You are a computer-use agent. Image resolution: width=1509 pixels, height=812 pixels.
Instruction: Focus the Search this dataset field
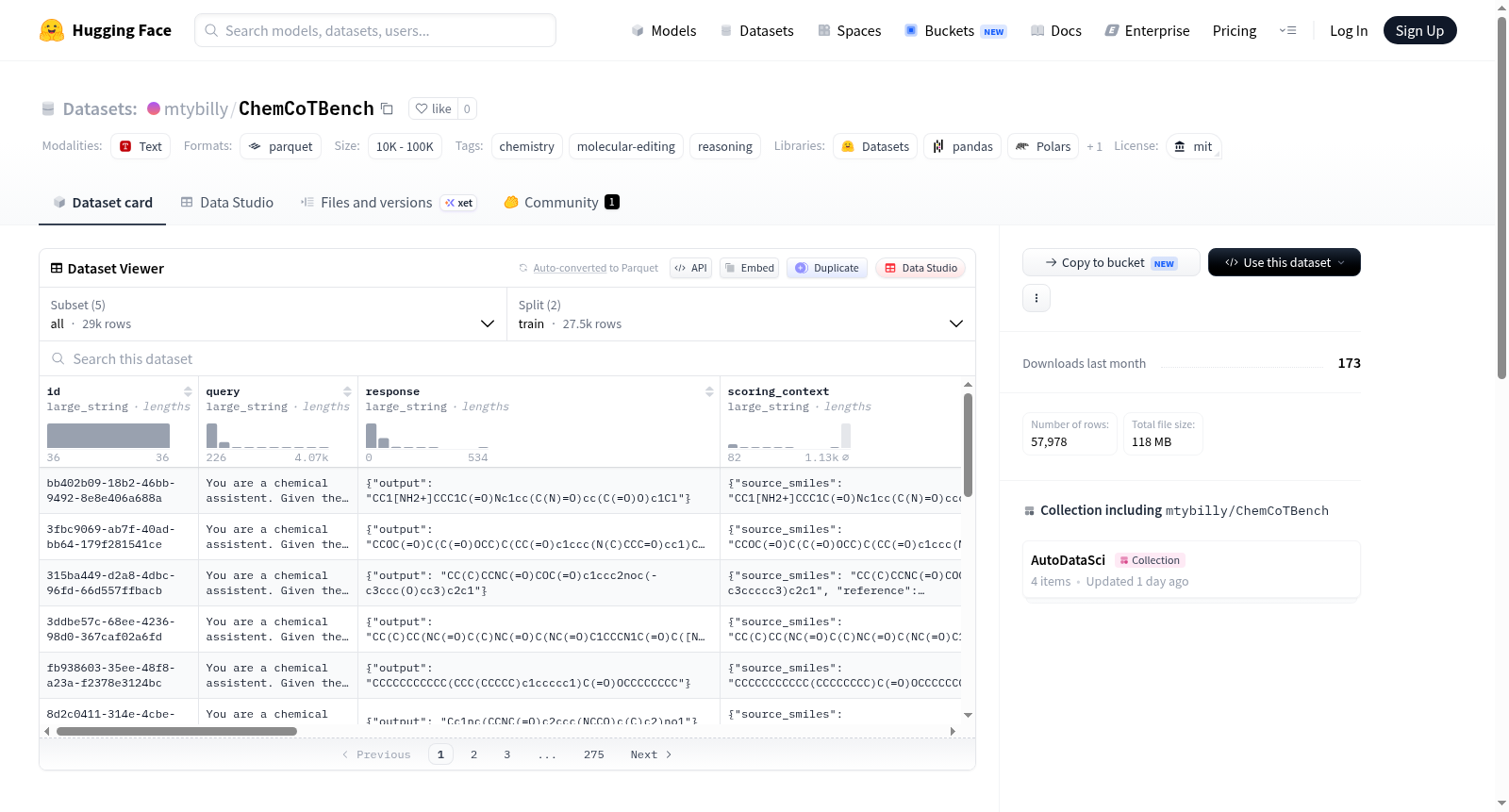[x=507, y=359]
